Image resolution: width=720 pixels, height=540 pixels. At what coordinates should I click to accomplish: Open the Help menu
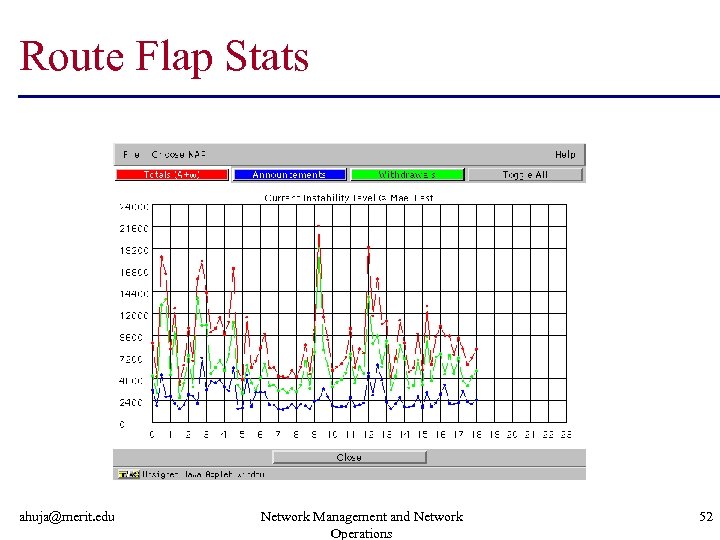(x=565, y=155)
